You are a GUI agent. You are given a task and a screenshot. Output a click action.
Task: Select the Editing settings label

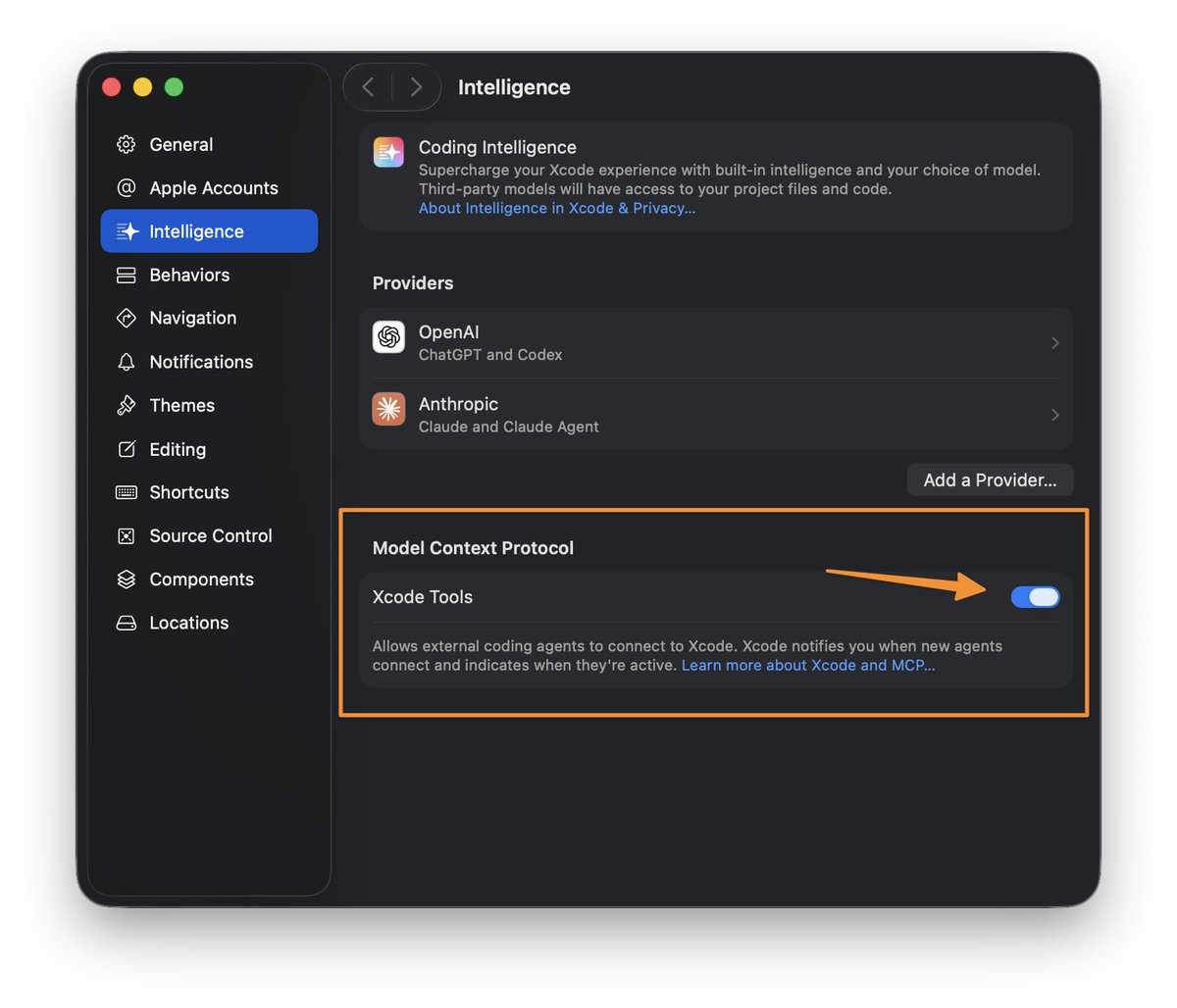[178, 449]
